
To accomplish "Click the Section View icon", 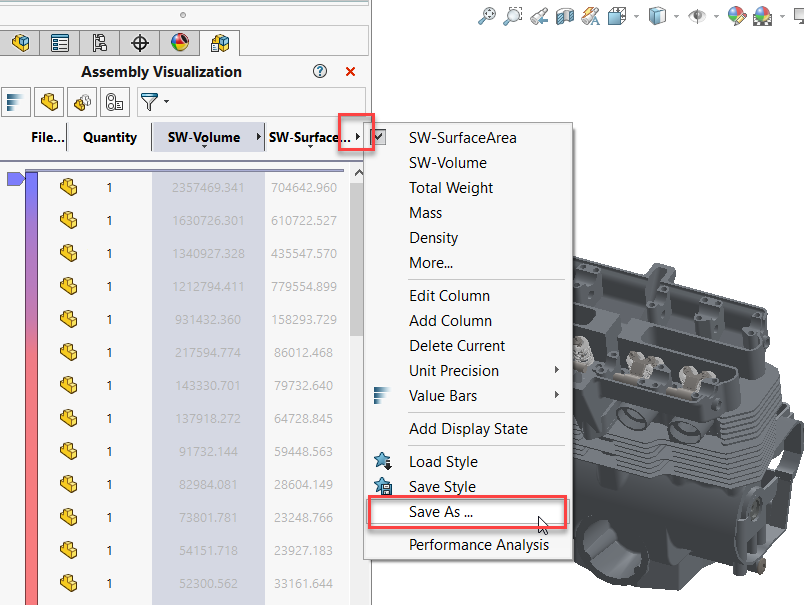I will click(x=565, y=16).
